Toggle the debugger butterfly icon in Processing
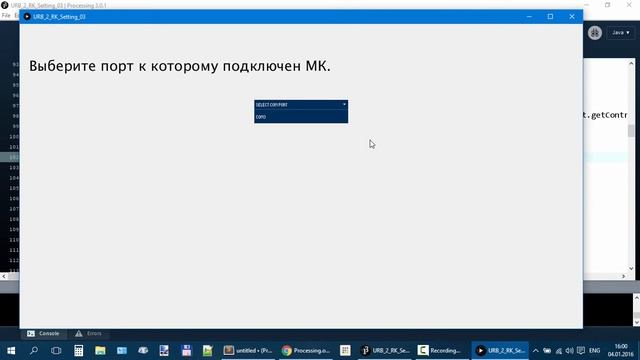 coord(595,33)
